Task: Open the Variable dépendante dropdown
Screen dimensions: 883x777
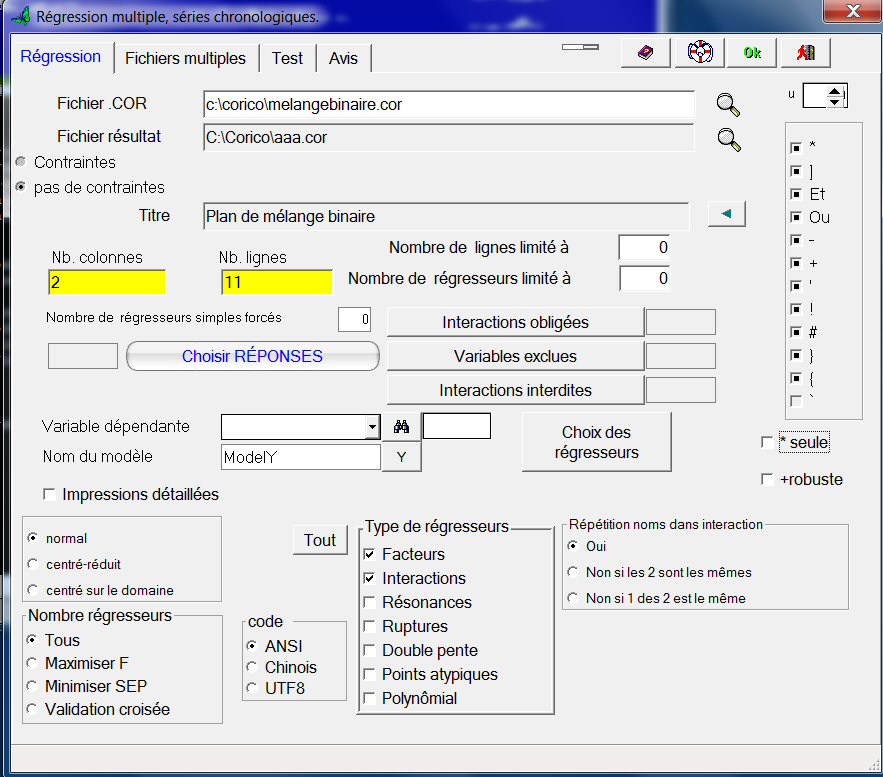Action: tap(372, 427)
